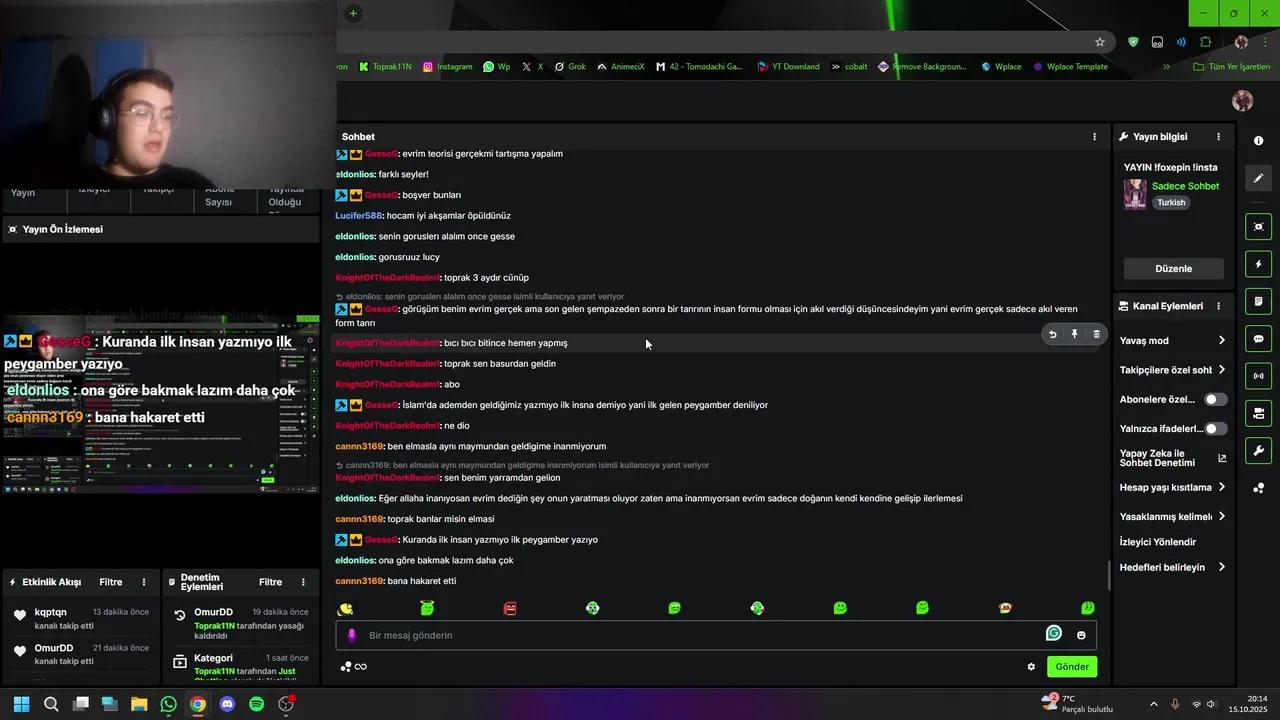Open Yapay Zeka ile Sohbet Denetimi
The image size is (1280, 720).
click(1172, 458)
